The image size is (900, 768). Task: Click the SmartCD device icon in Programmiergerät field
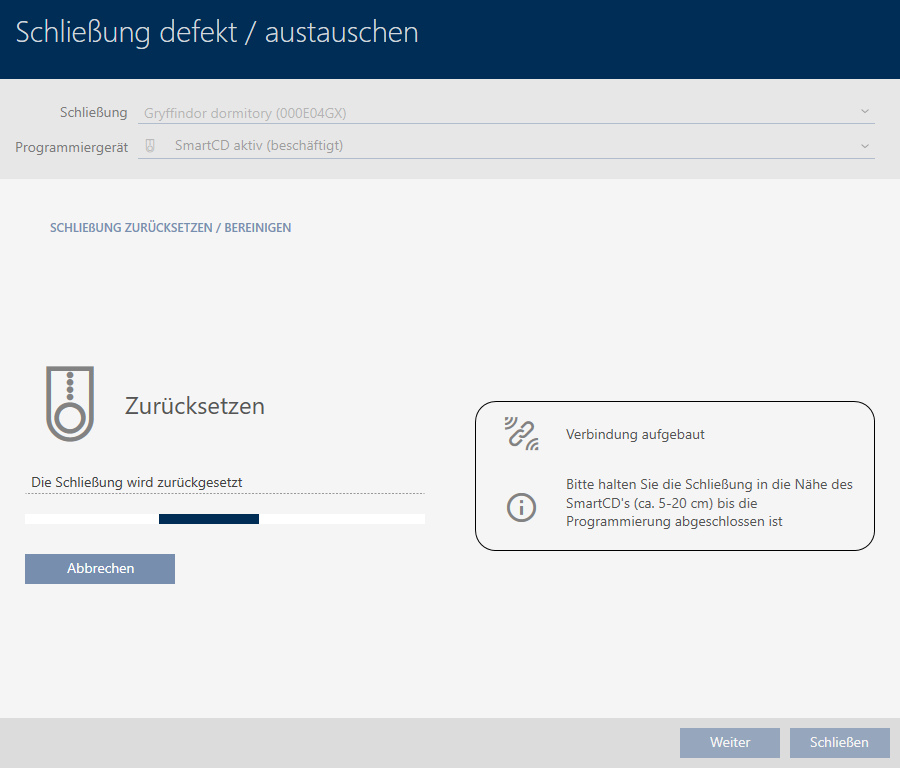pos(150,145)
